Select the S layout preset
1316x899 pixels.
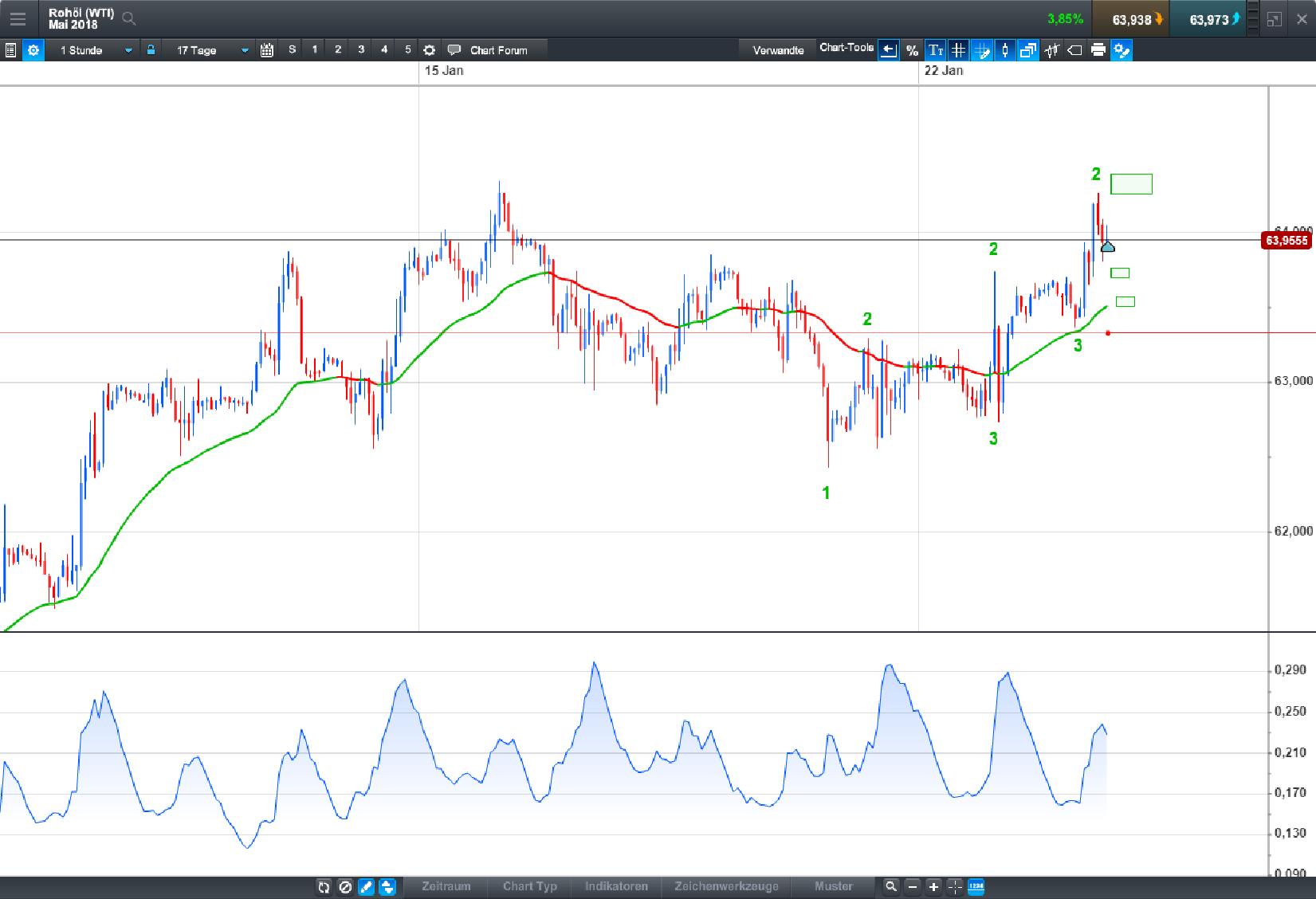click(292, 50)
